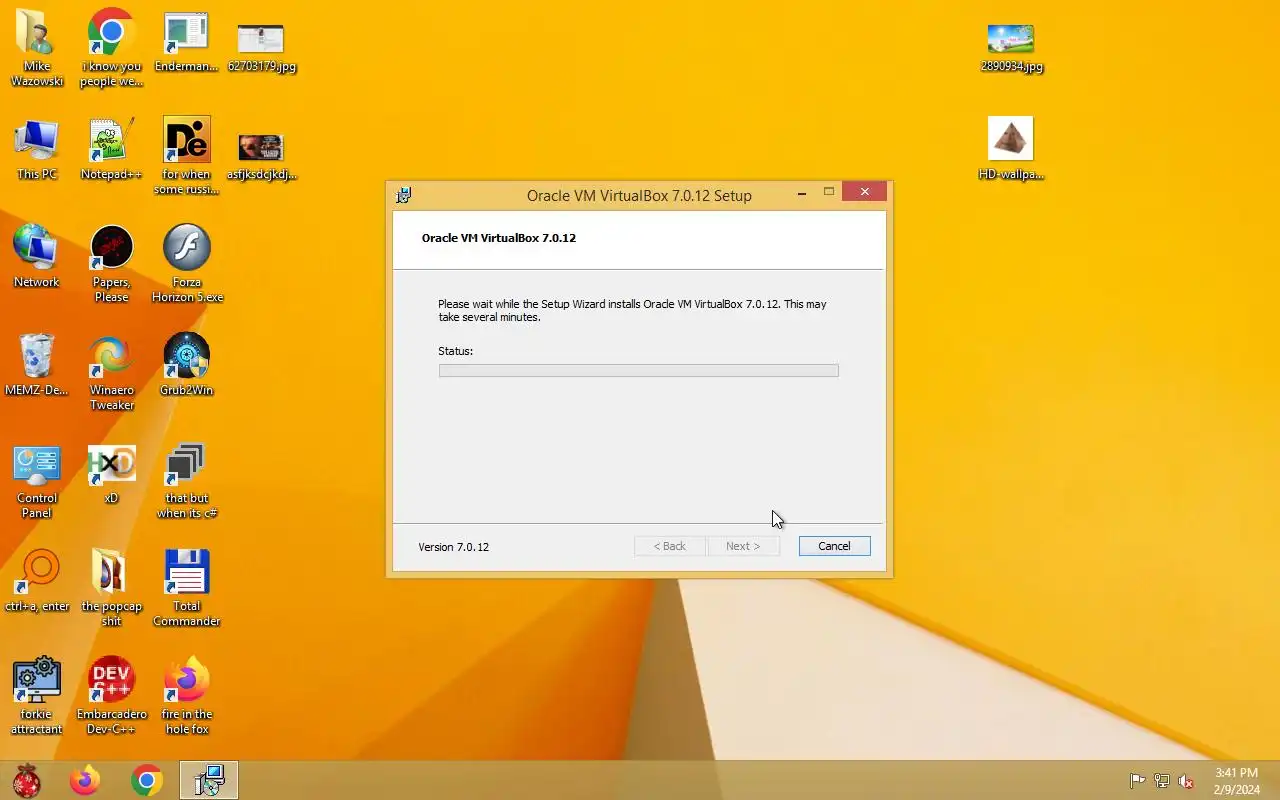Close the VirtualBox Setup window
1280x800 pixels.
864,192
